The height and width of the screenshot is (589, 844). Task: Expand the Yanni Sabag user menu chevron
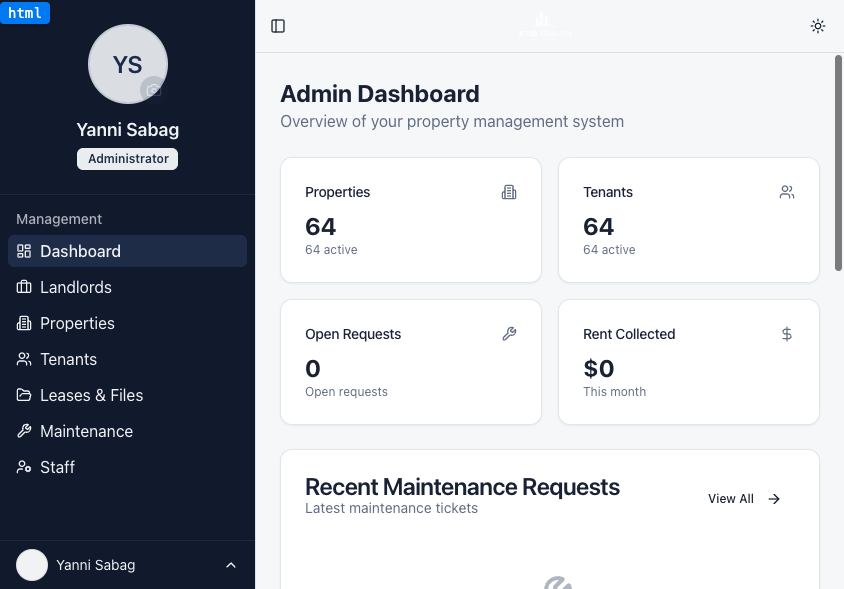[231, 565]
